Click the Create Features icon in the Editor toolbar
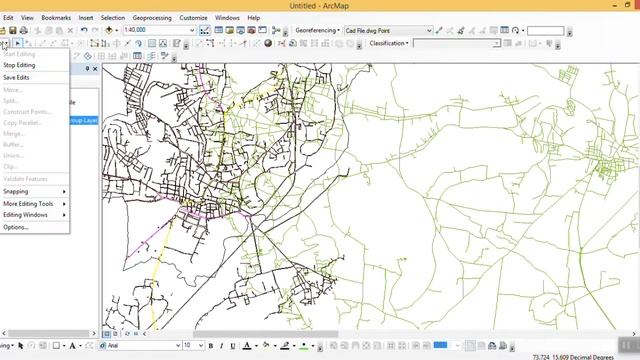Image resolution: width=640 pixels, height=360 pixels. 176,43
